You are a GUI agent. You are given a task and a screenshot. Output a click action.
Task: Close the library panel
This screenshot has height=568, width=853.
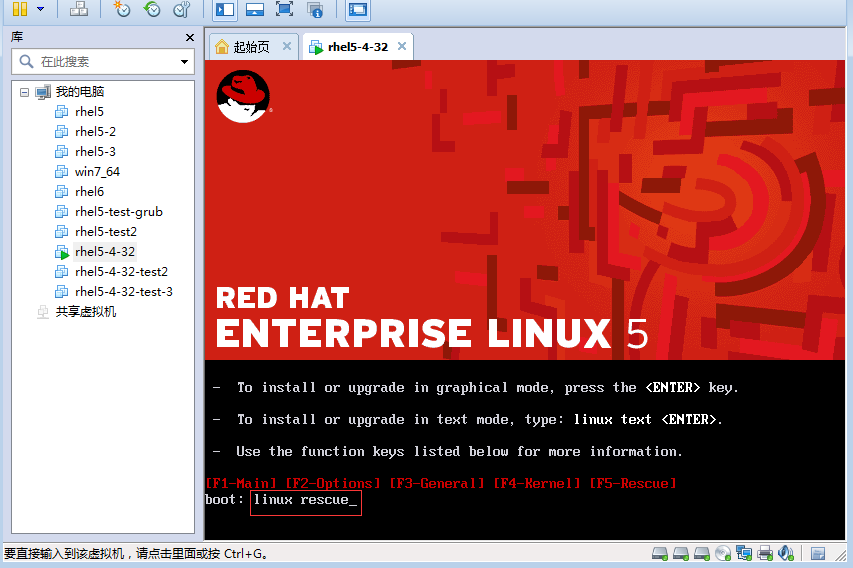pyautogui.click(x=190, y=37)
